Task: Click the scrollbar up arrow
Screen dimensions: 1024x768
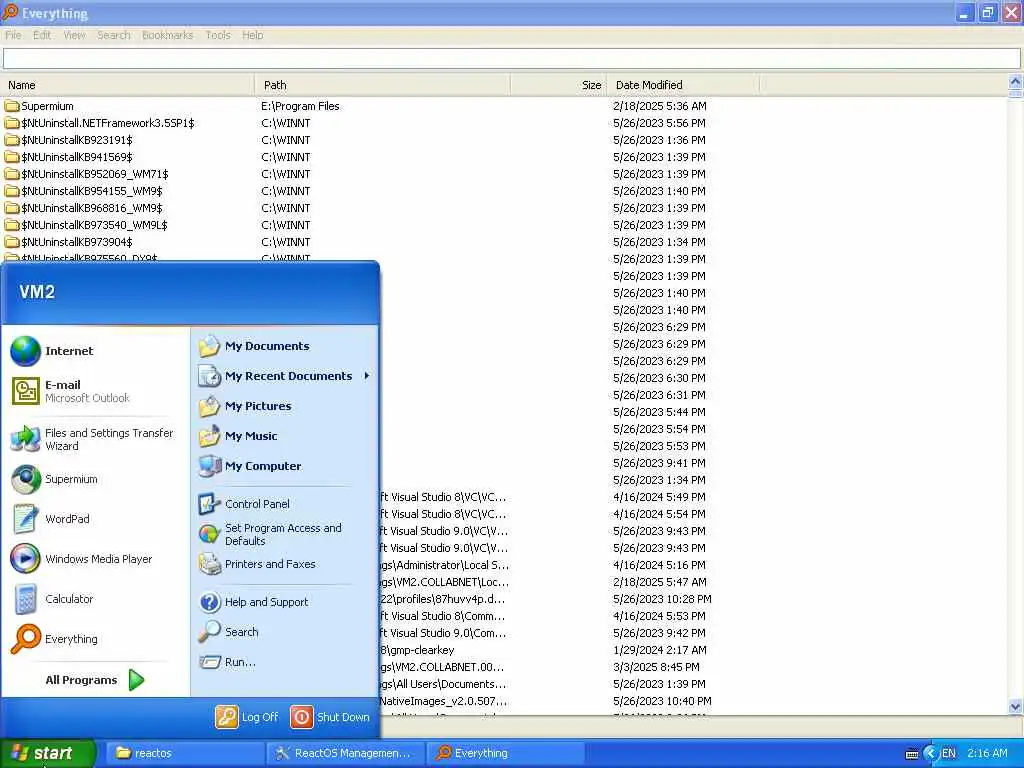Action: pos(1015,82)
